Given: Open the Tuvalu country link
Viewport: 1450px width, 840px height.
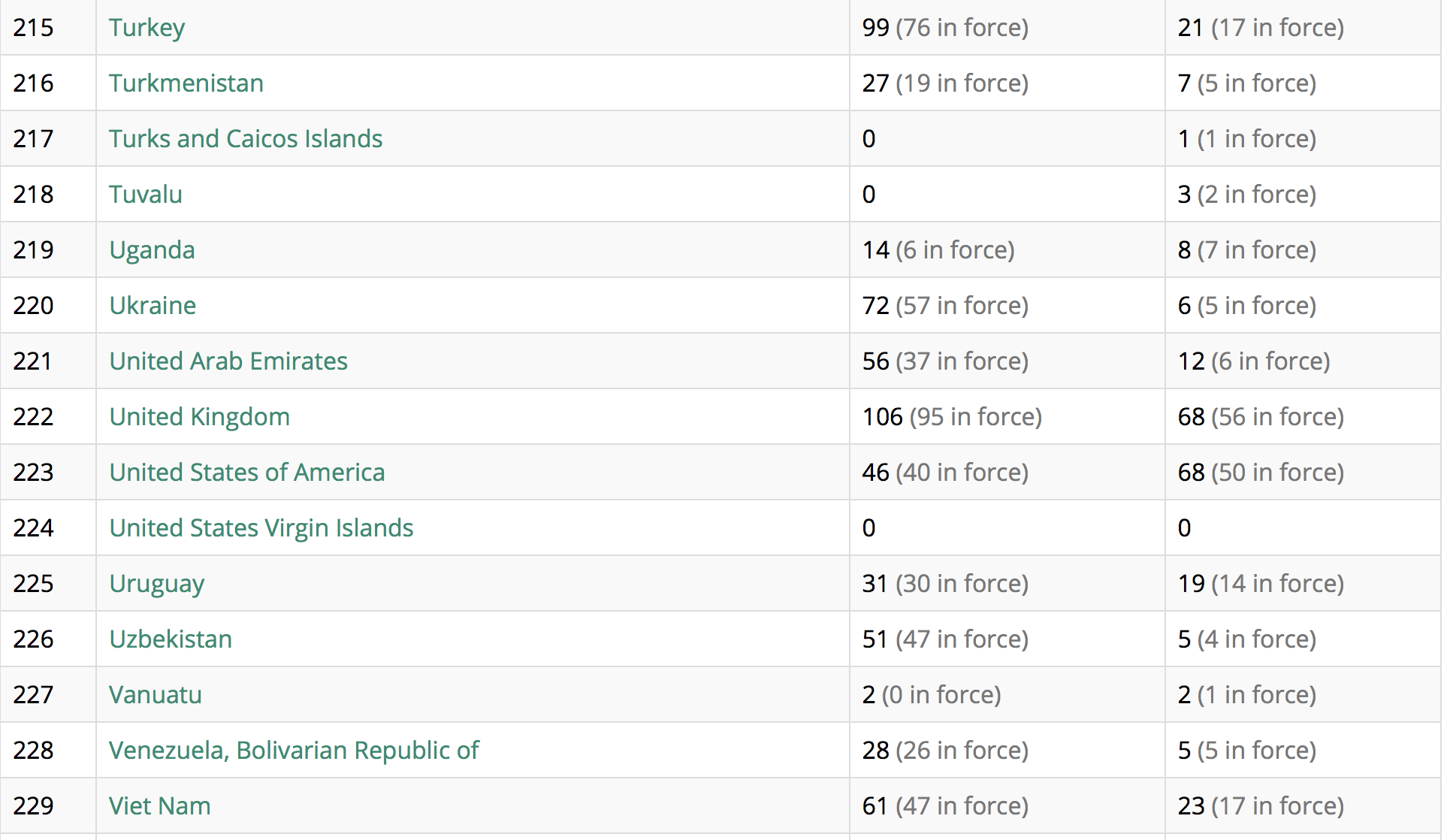Looking at the screenshot, I should [x=146, y=195].
